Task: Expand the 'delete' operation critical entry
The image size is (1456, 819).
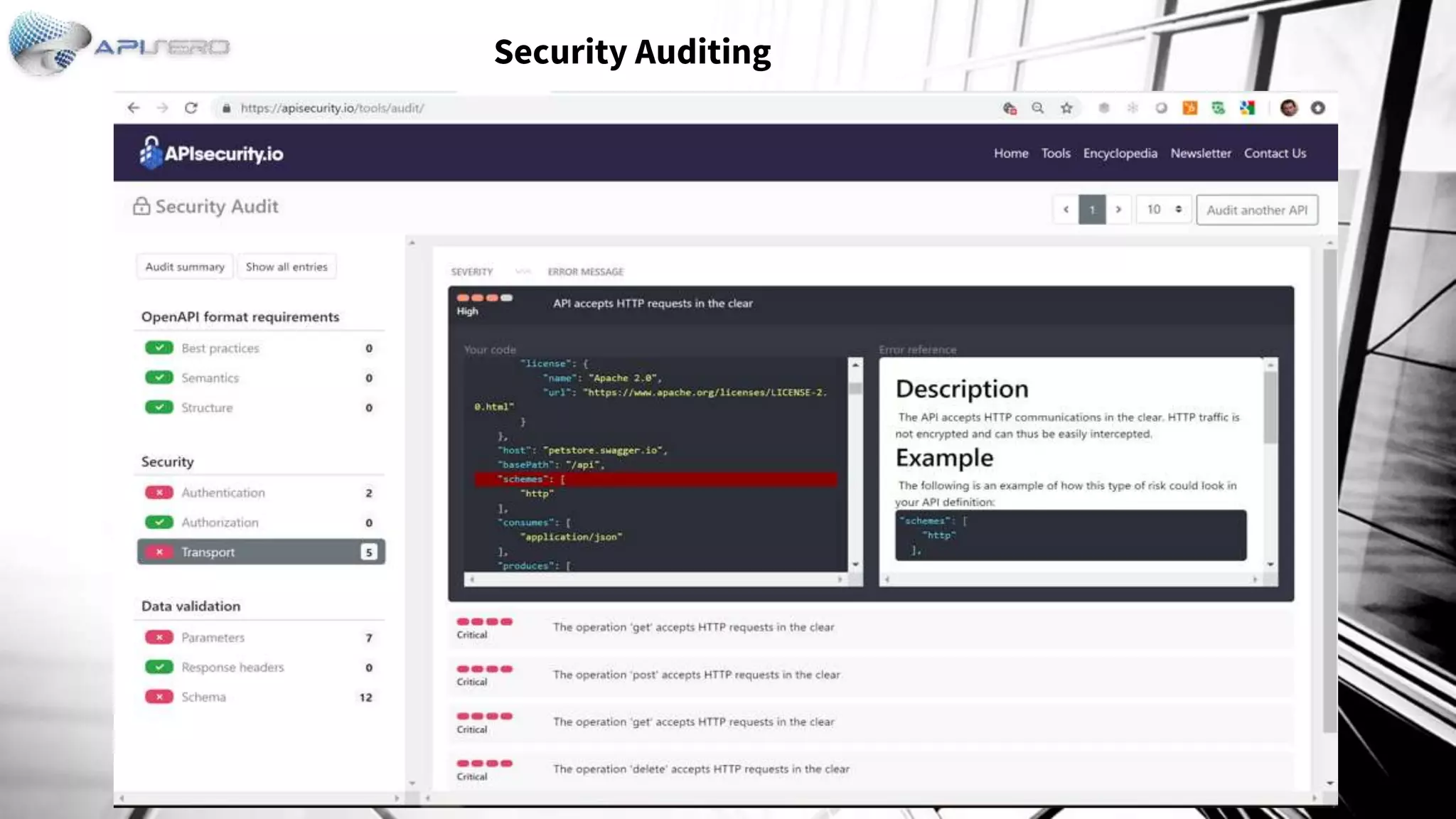Action: [x=871, y=769]
